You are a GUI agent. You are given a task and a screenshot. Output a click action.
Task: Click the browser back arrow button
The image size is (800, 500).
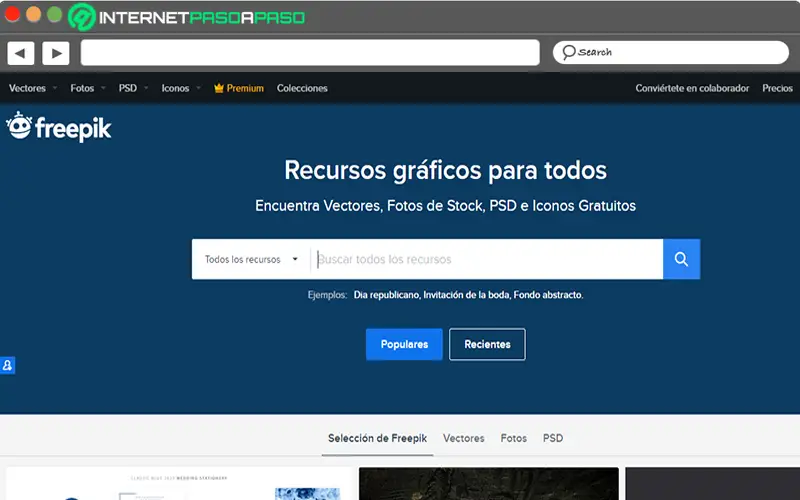click(x=21, y=53)
